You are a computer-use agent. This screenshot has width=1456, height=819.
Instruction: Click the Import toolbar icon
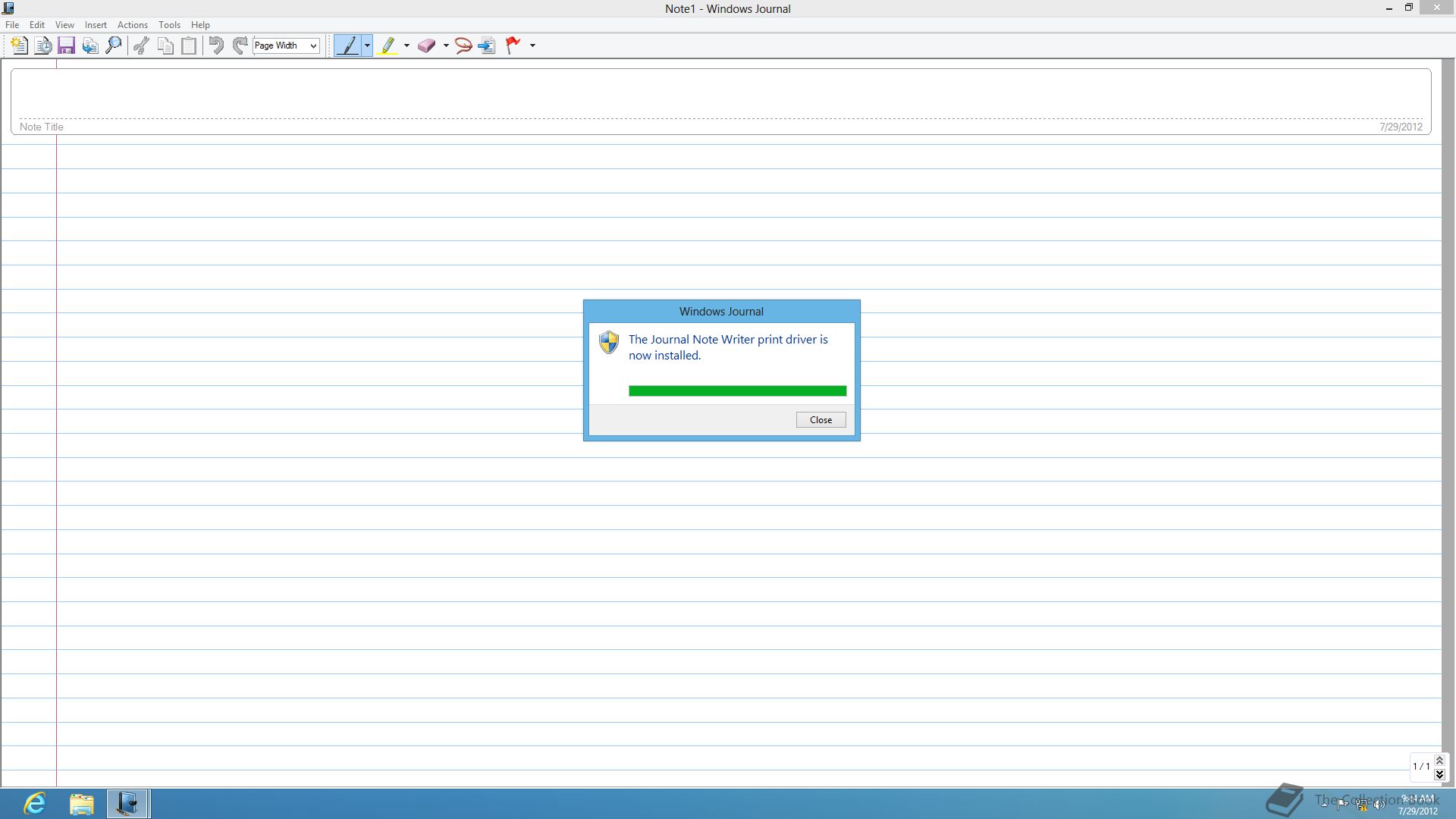pos(90,45)
